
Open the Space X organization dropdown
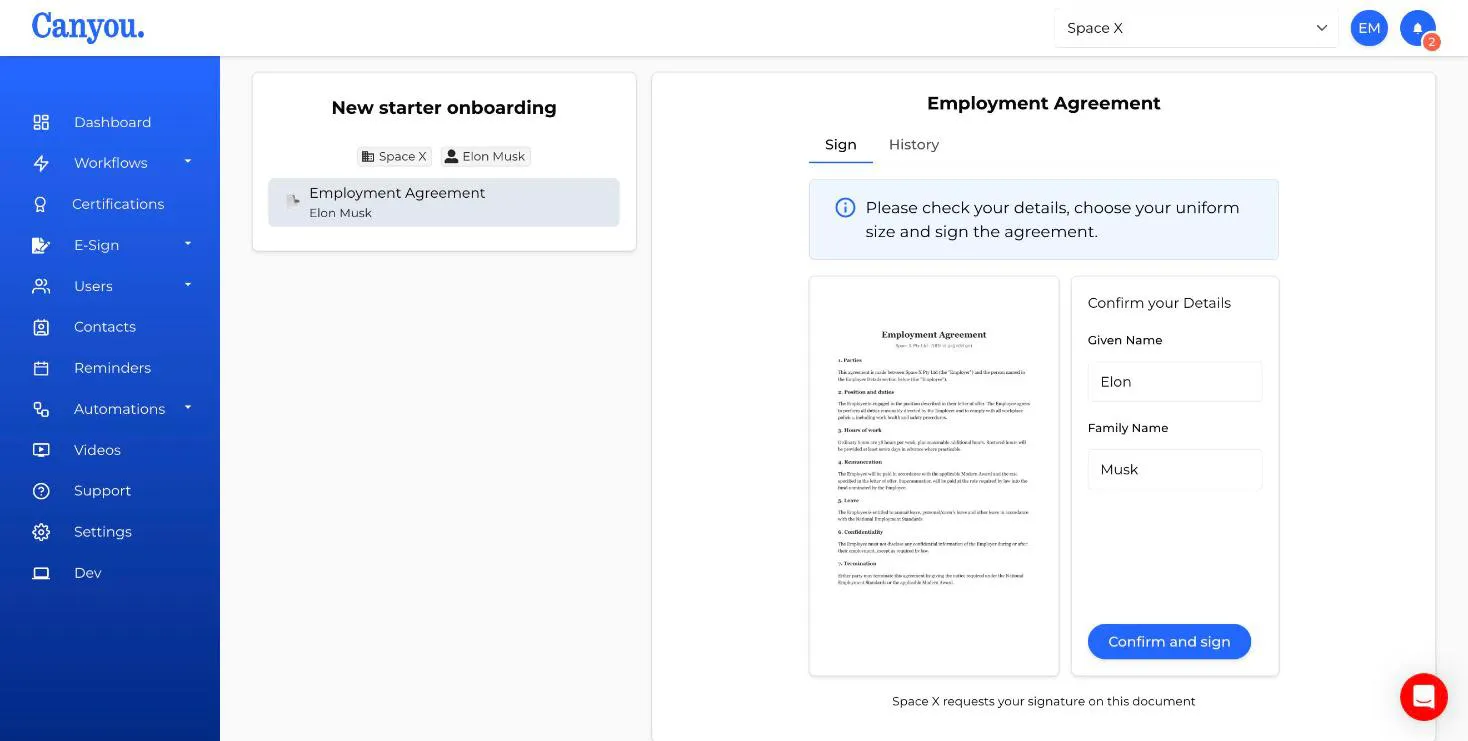[1196, 28]
